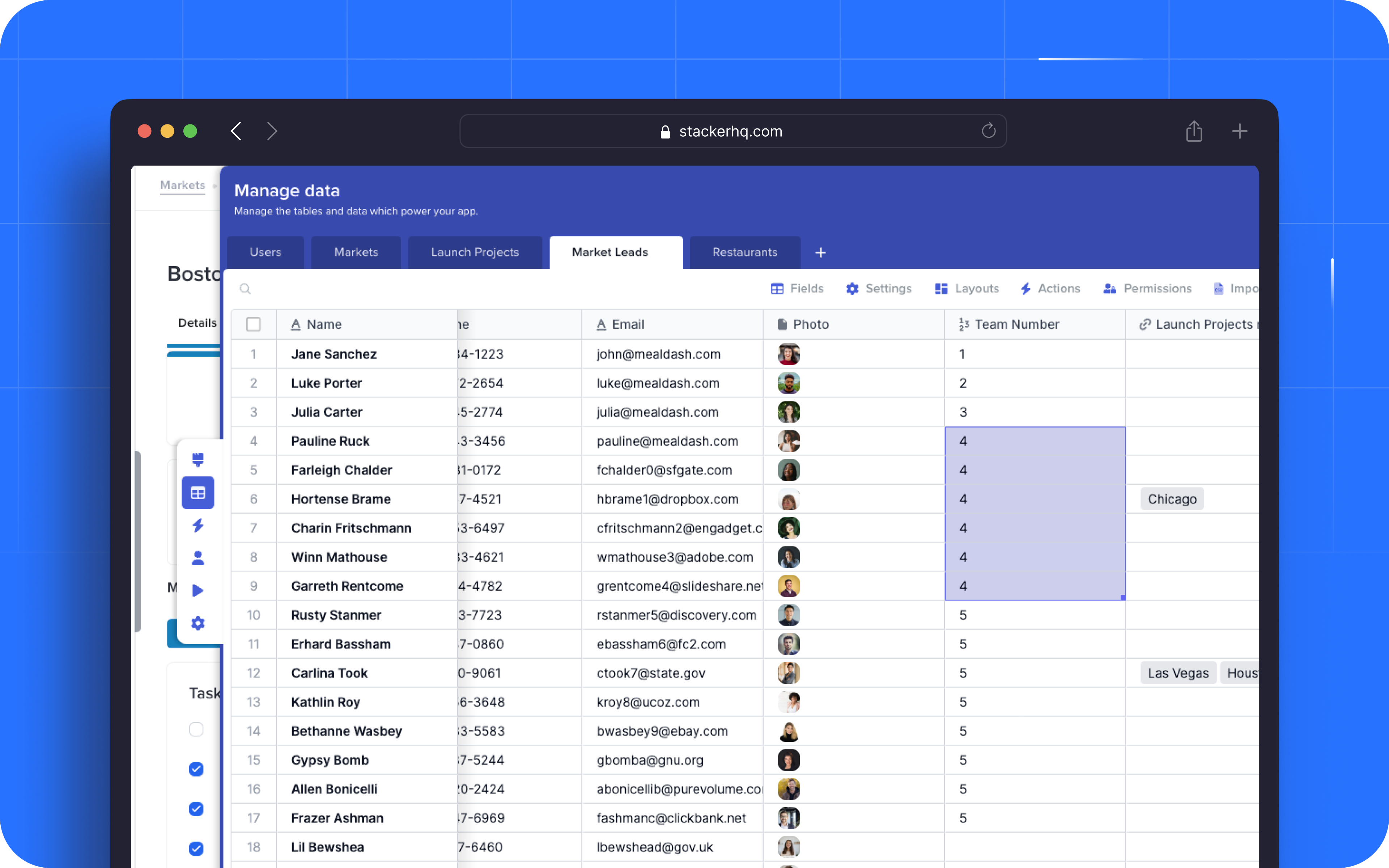Select the Rusty Stanmer name cell
The width and height of the screenshot is (1389, 868).
[367, 615]
